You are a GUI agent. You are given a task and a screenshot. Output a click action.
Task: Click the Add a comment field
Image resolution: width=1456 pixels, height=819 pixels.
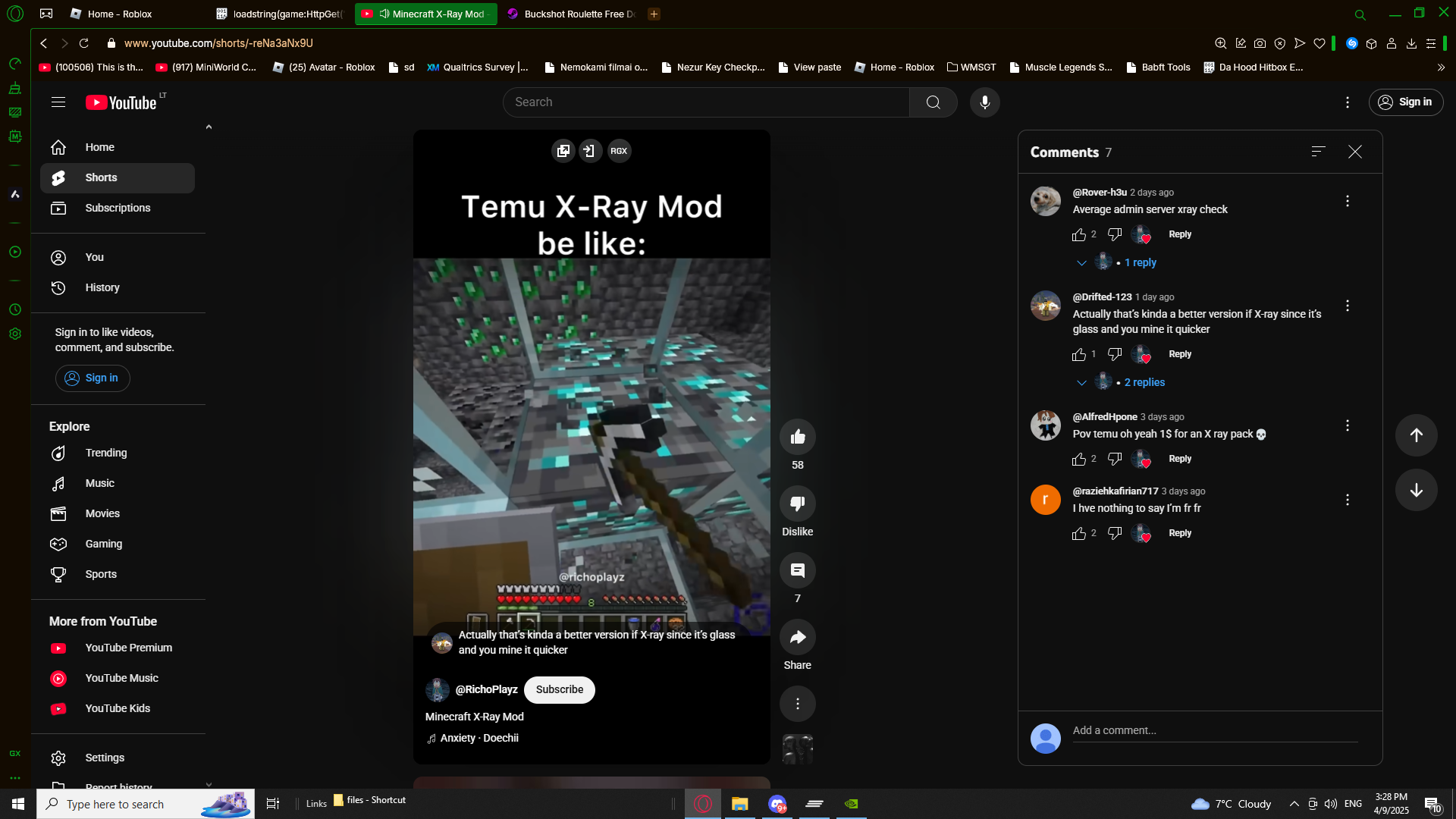1215,731
